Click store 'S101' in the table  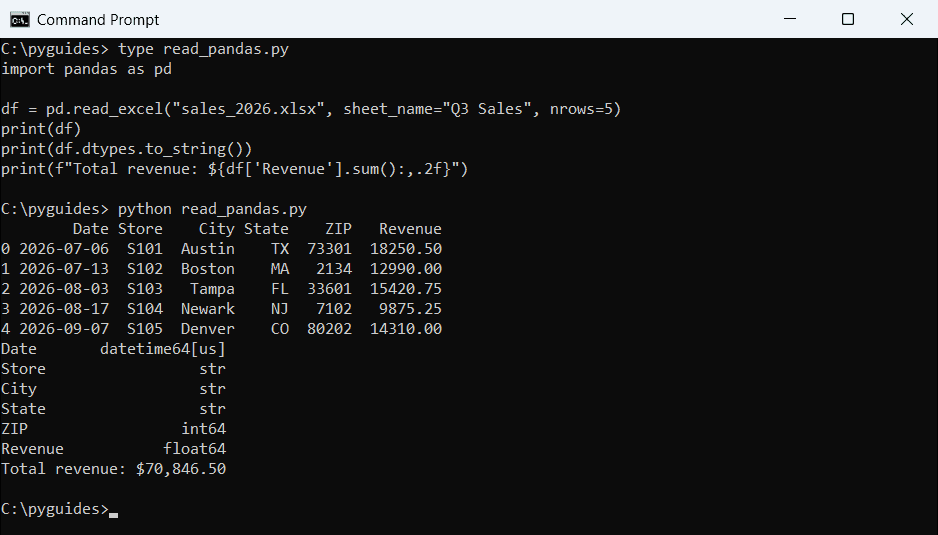pyautogui.click(x=145, y=249)
